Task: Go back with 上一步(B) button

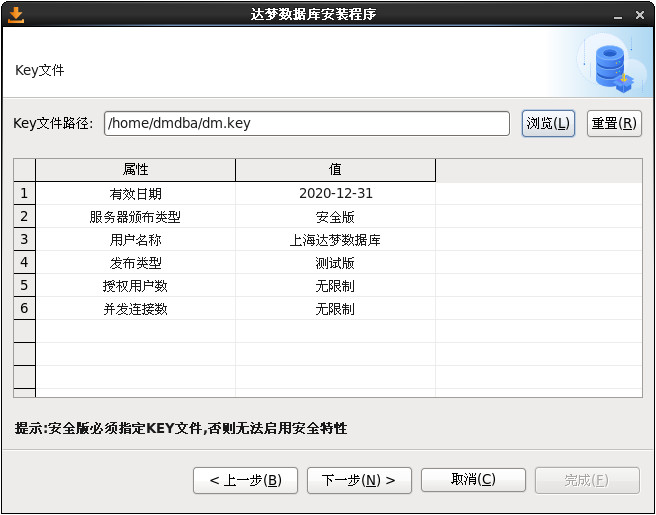Action: pos(246,480)
